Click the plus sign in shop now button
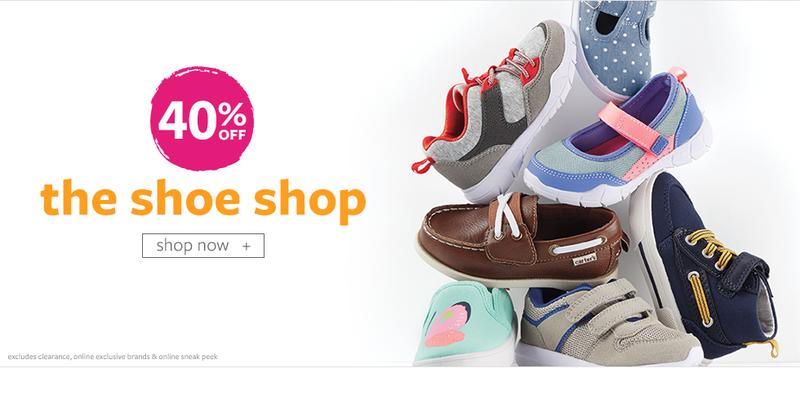Viewport: 800px width, 404px height. pyautogui.click(x=246, y=246)
